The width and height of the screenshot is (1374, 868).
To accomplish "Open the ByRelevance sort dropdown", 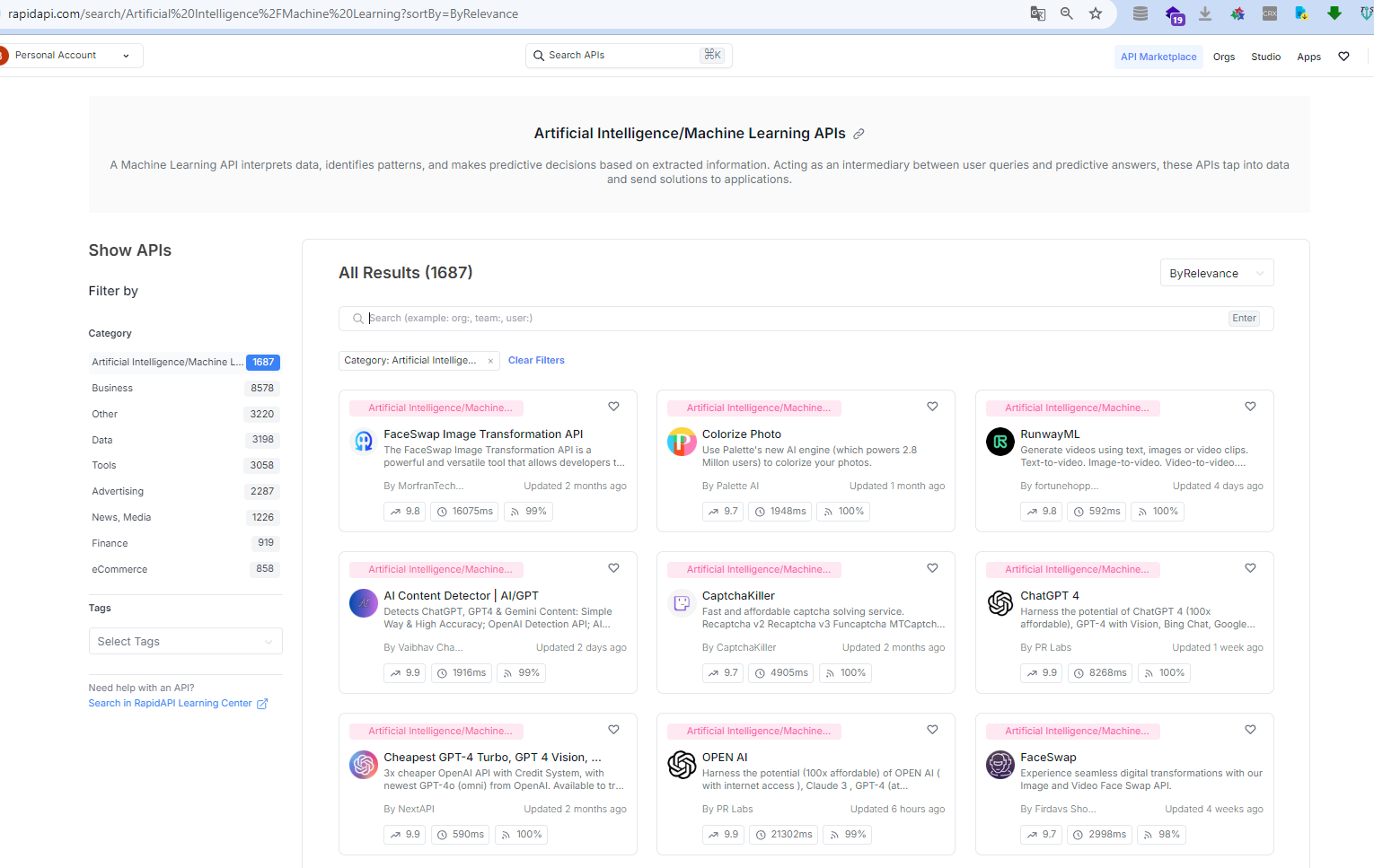I will pyautogui.click(x=1217, y=274).
